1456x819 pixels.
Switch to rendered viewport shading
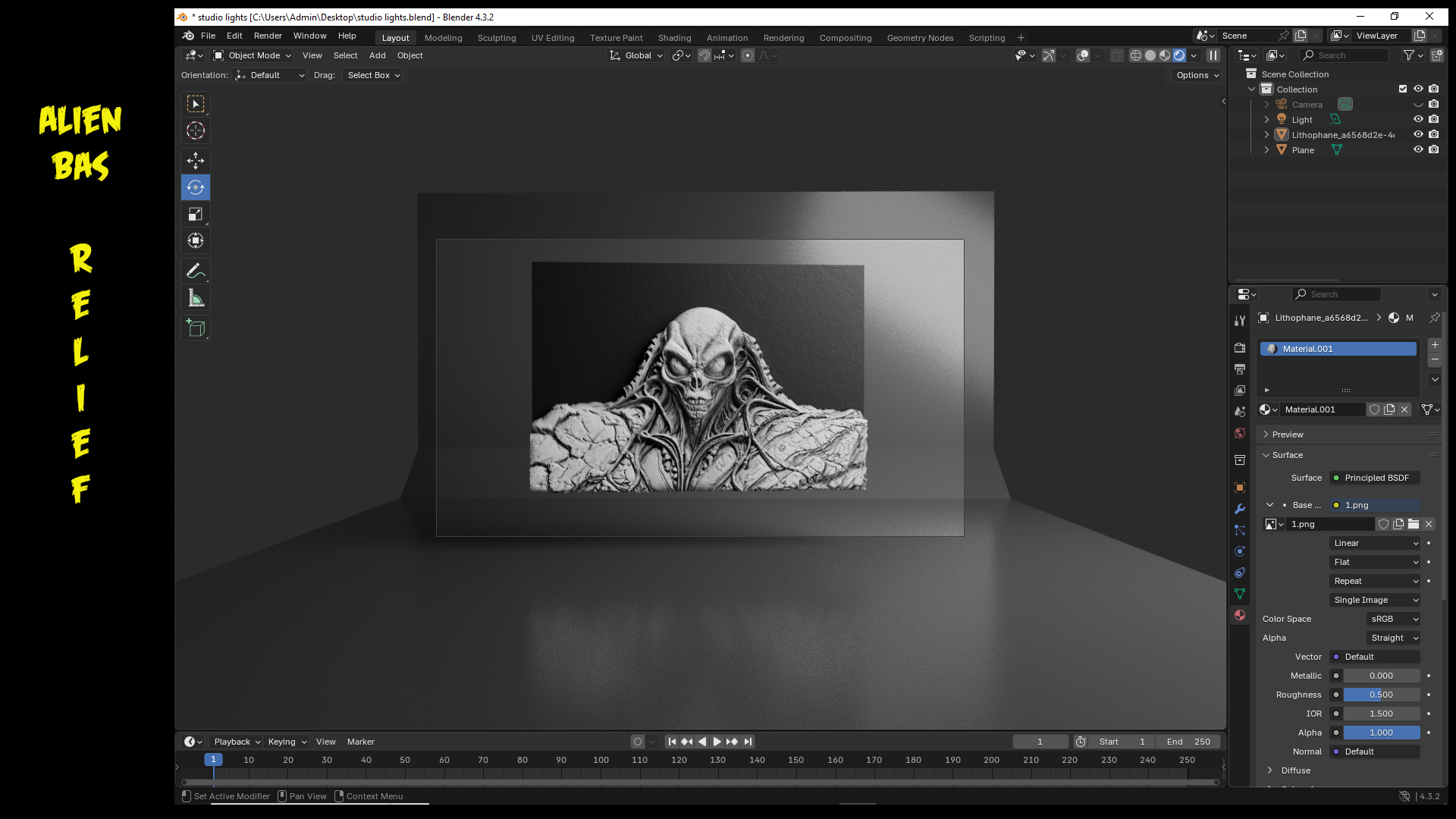[1179, 55]
